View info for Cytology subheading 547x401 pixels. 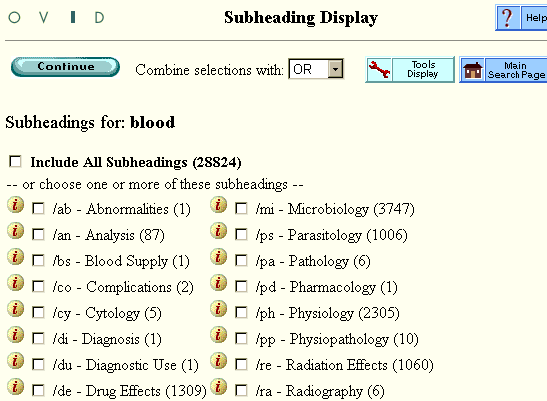coord(16,309)
